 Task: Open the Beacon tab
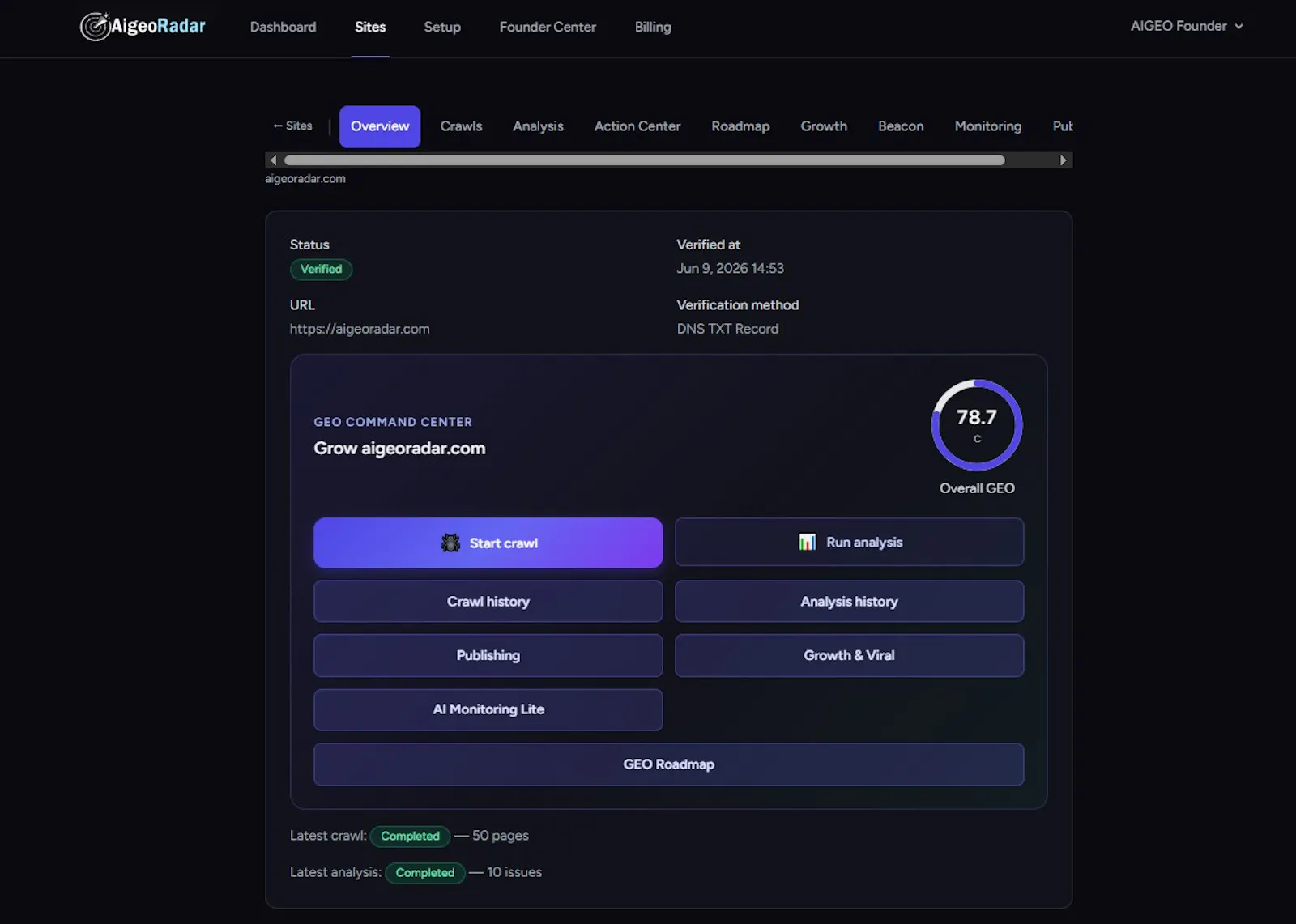(x=901, y=126)
